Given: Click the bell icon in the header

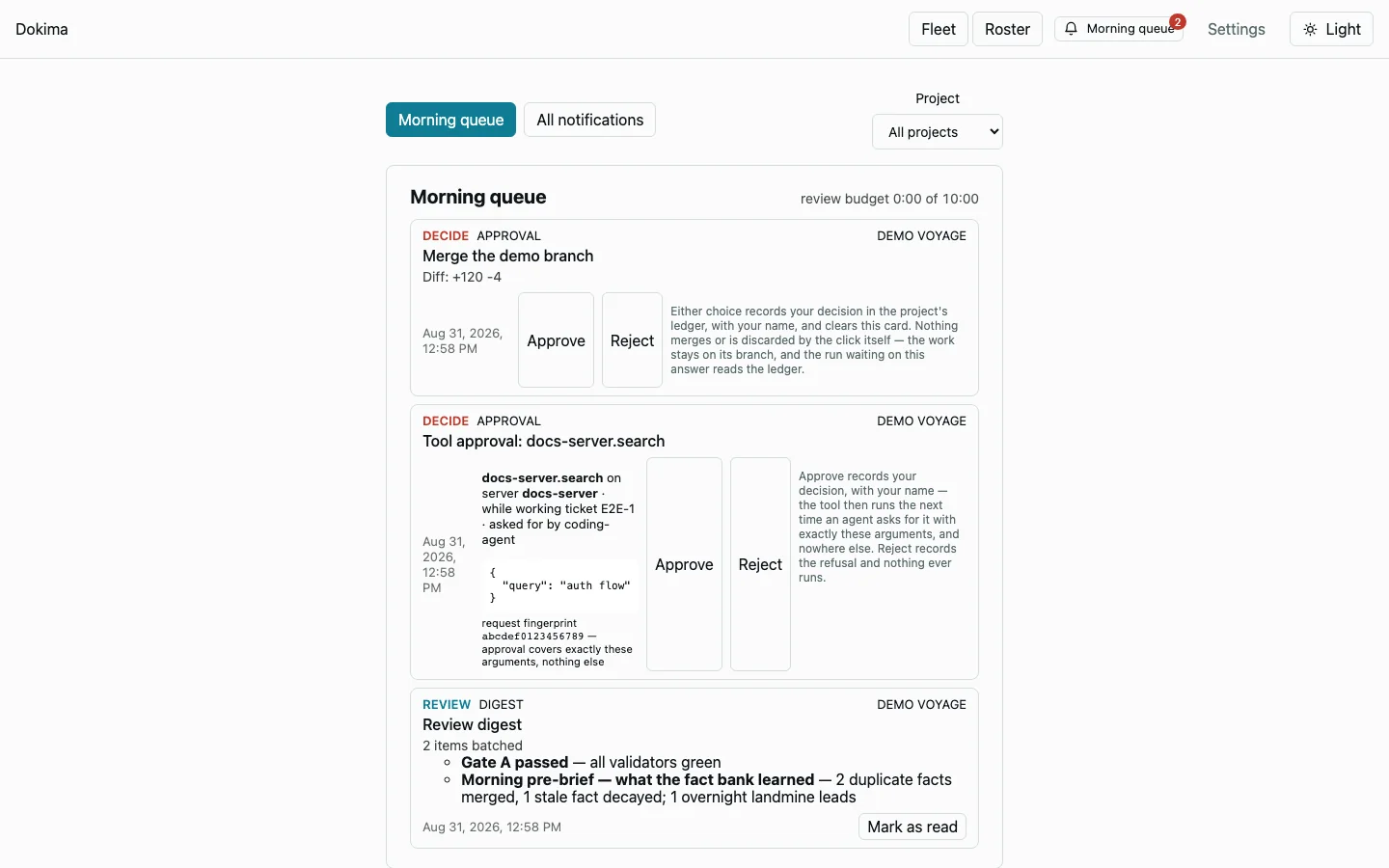Looking at the screenshot, I should (1071, 29).
